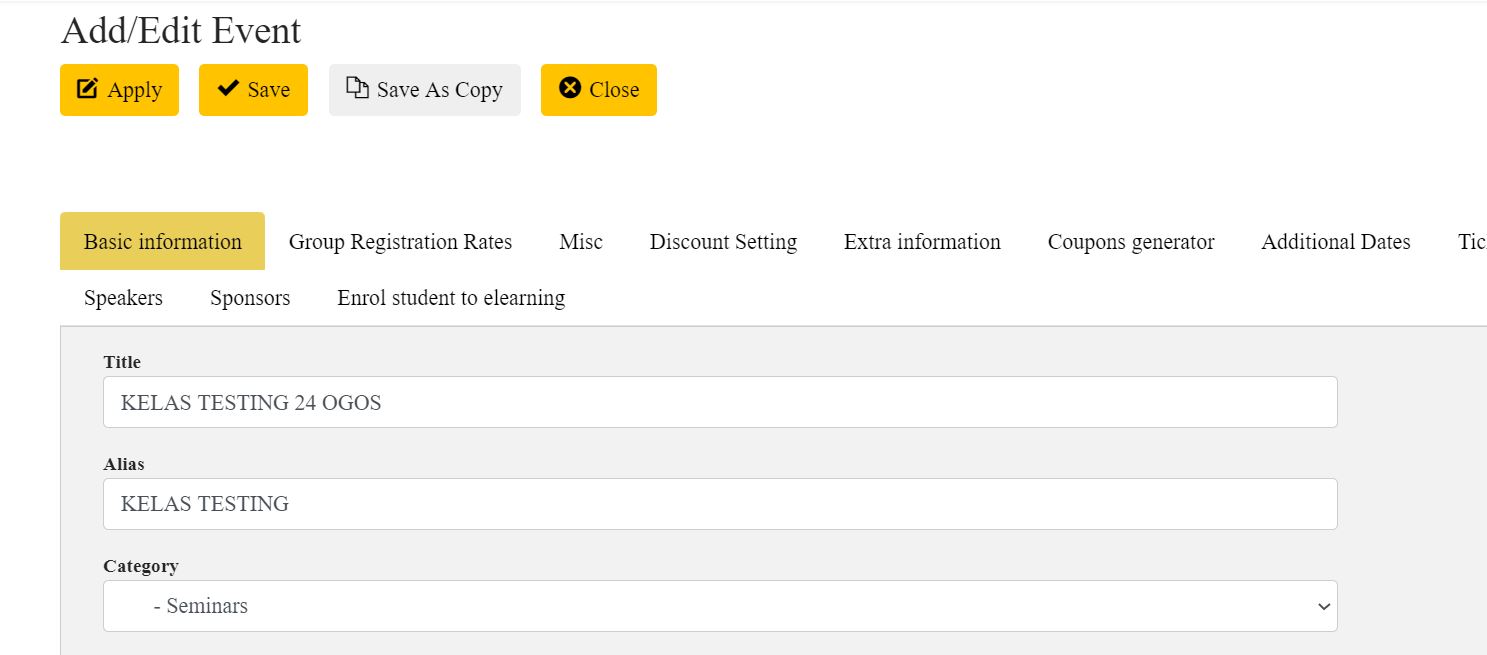Image resolution: width=1487 pixels, height=655 pixels.
Task: Open the Group Registration Rates tab
Action: click(x=400, y=242)
